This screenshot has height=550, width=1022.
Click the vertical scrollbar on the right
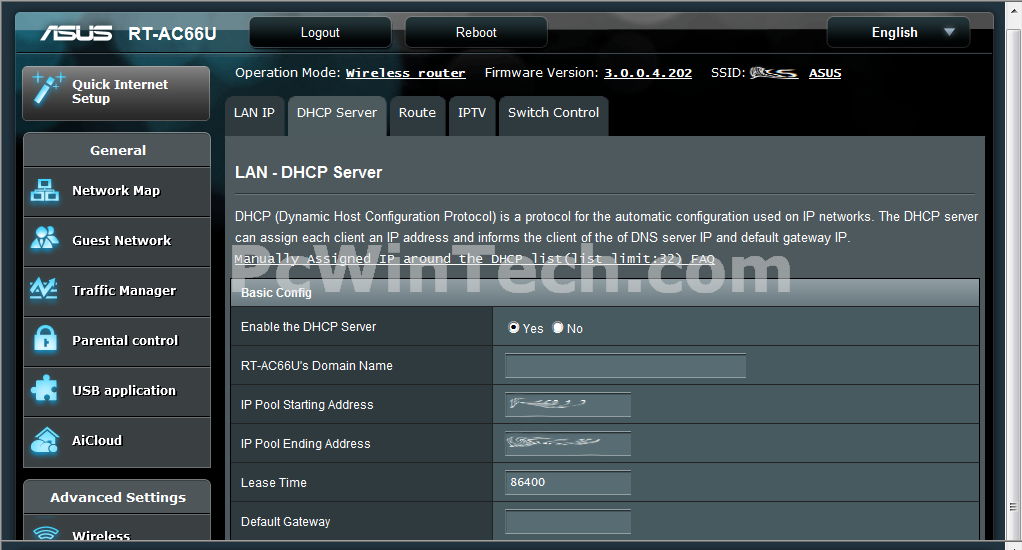pos(1012,274)
